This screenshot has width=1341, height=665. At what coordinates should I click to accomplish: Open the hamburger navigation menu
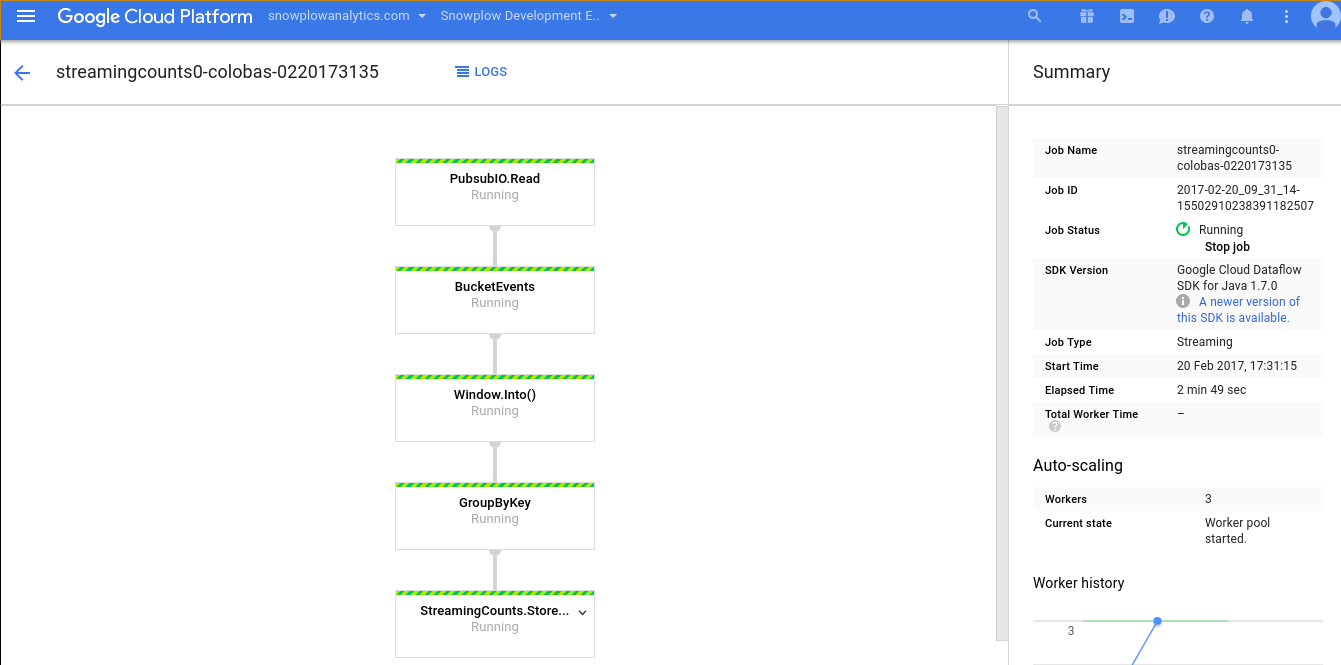tap(26, 16)
